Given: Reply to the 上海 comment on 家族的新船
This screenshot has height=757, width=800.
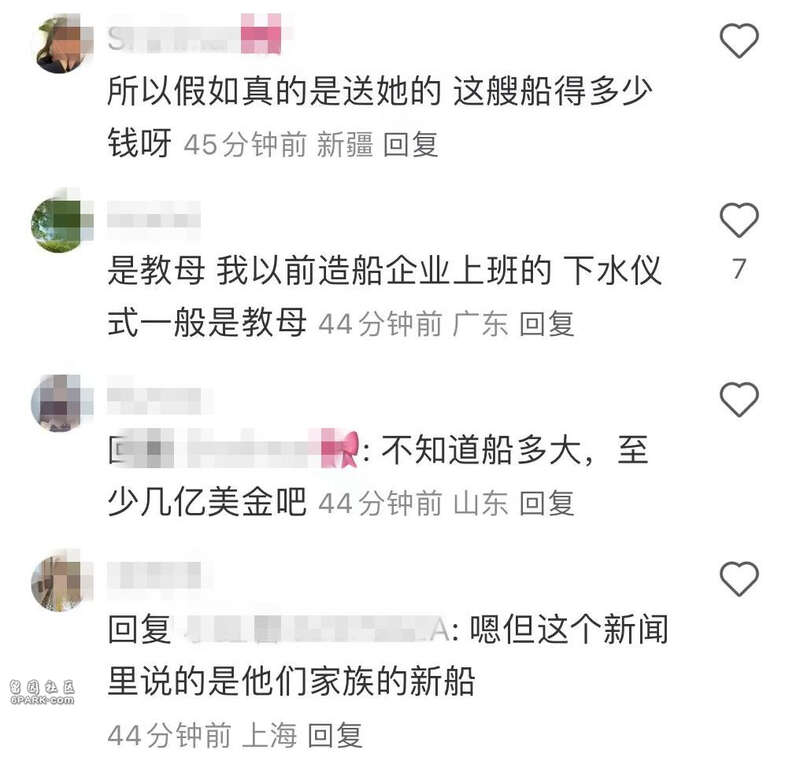Looking at the screenshot, I should tap(335, 735).
